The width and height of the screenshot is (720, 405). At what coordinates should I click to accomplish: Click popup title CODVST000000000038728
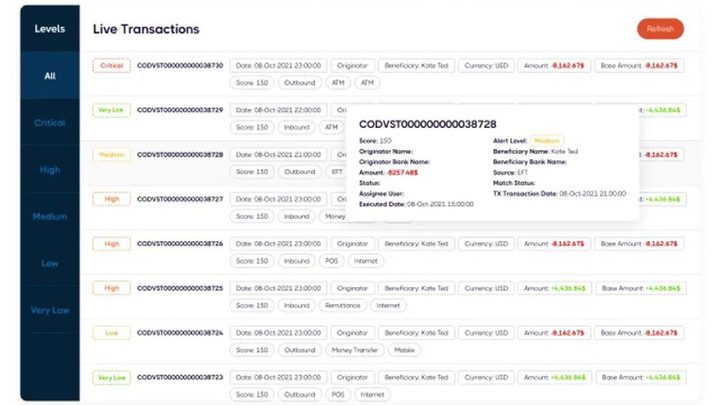[428, 124]
